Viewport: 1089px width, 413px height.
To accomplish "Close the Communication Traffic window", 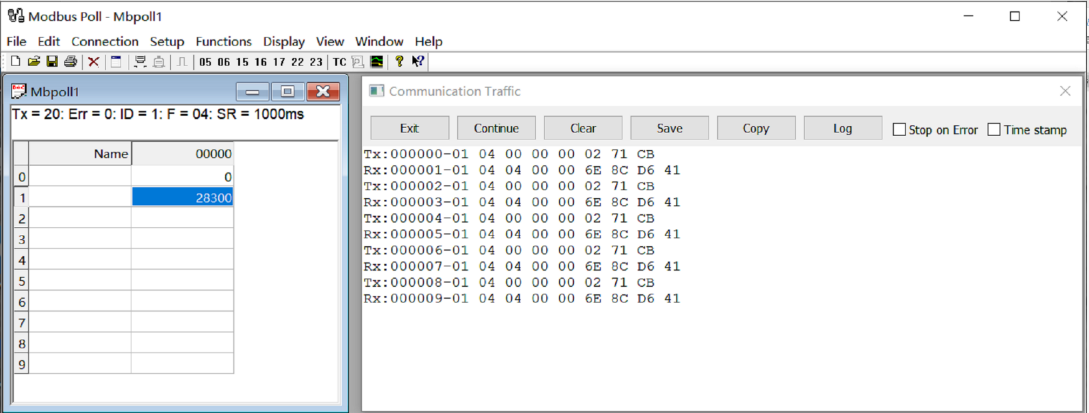I will pyautogui.click(x=1065, y=91).
